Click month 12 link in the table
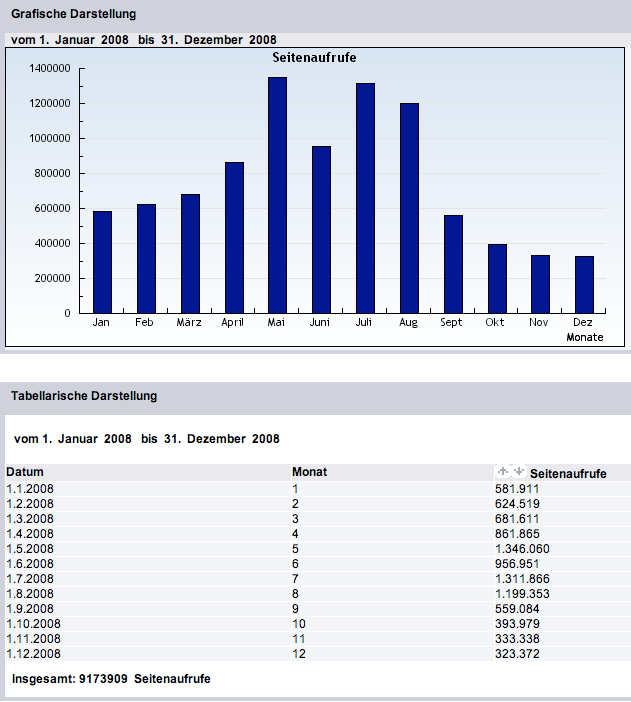 pyautogui.click(x=298, y=653)
